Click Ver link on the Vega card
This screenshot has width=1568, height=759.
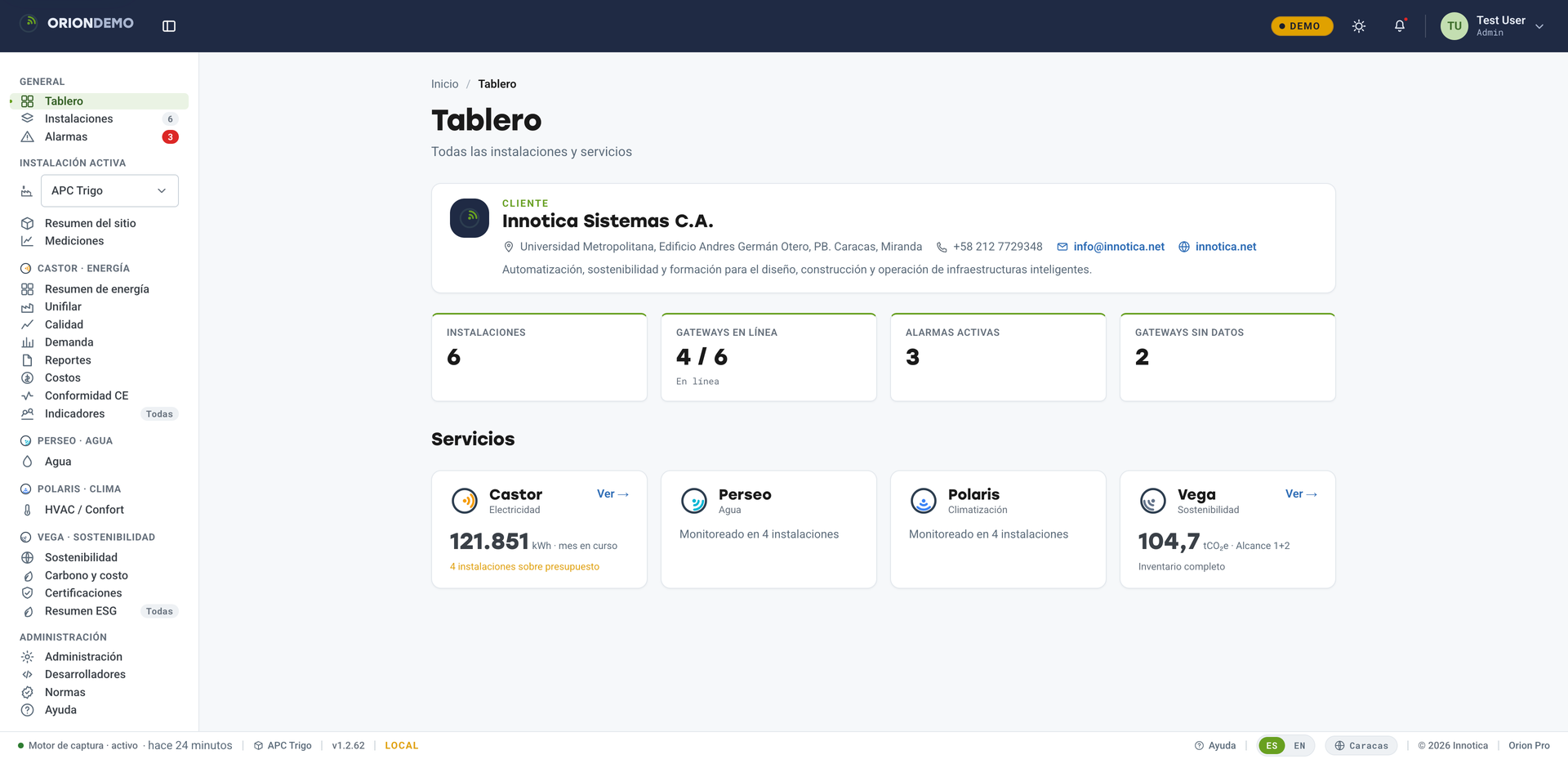[1301, 494]
